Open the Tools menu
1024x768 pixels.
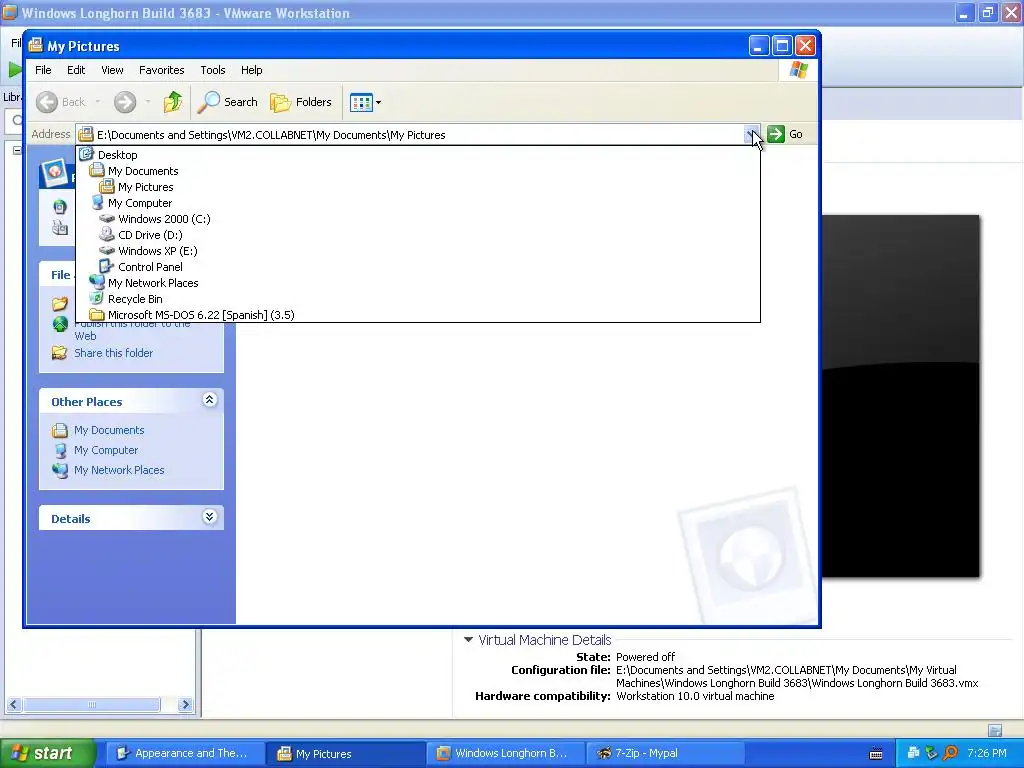click(213, 70)
